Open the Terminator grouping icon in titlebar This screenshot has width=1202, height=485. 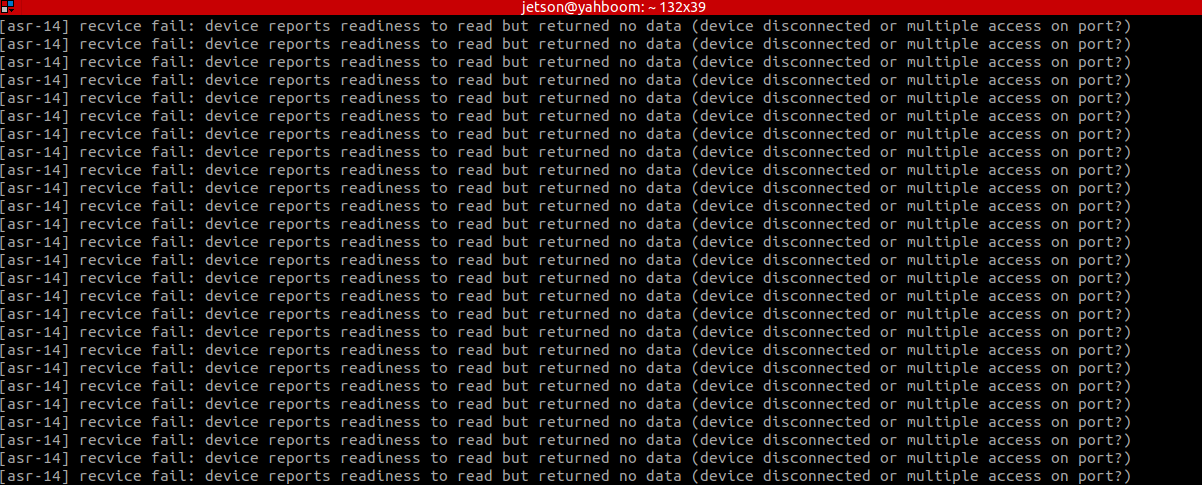pyautogui.click(x=7, y=5)
